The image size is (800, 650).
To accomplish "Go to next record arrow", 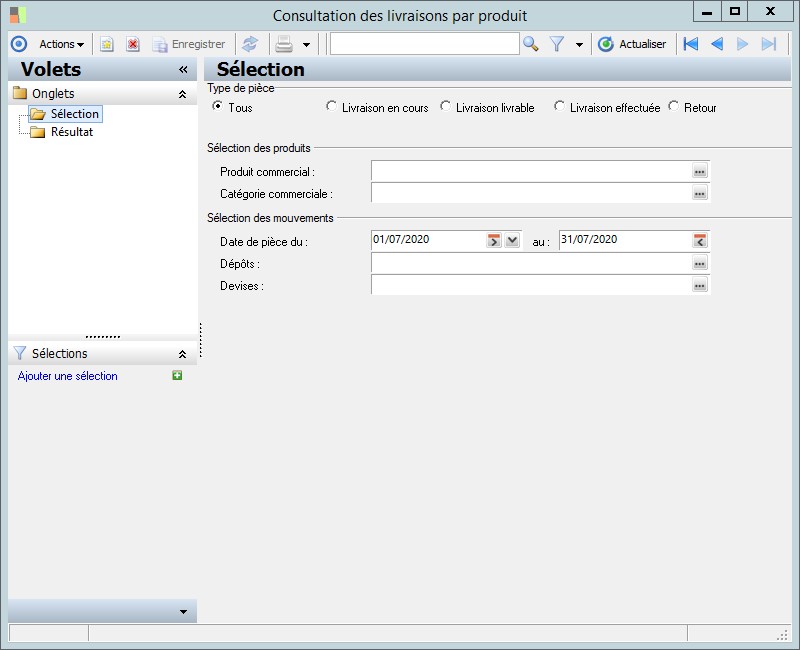I will 742,44.
